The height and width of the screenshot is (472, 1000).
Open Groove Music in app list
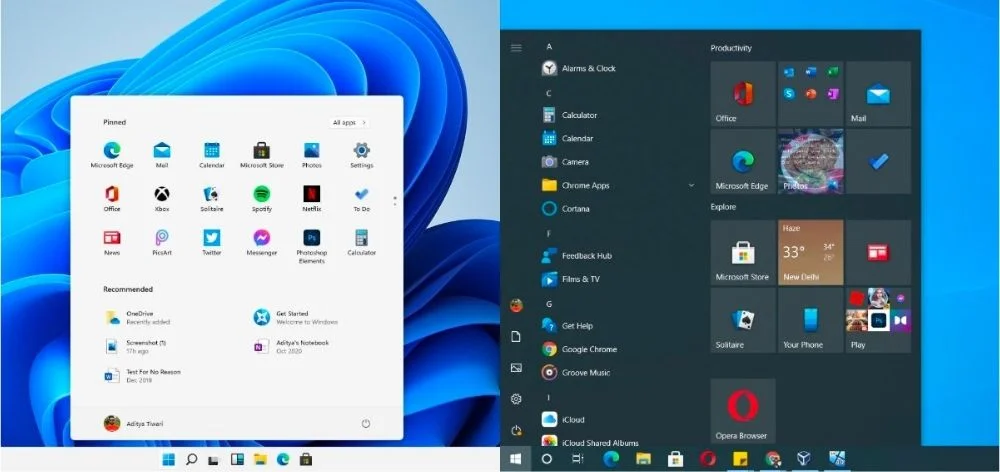pos(576,372)
